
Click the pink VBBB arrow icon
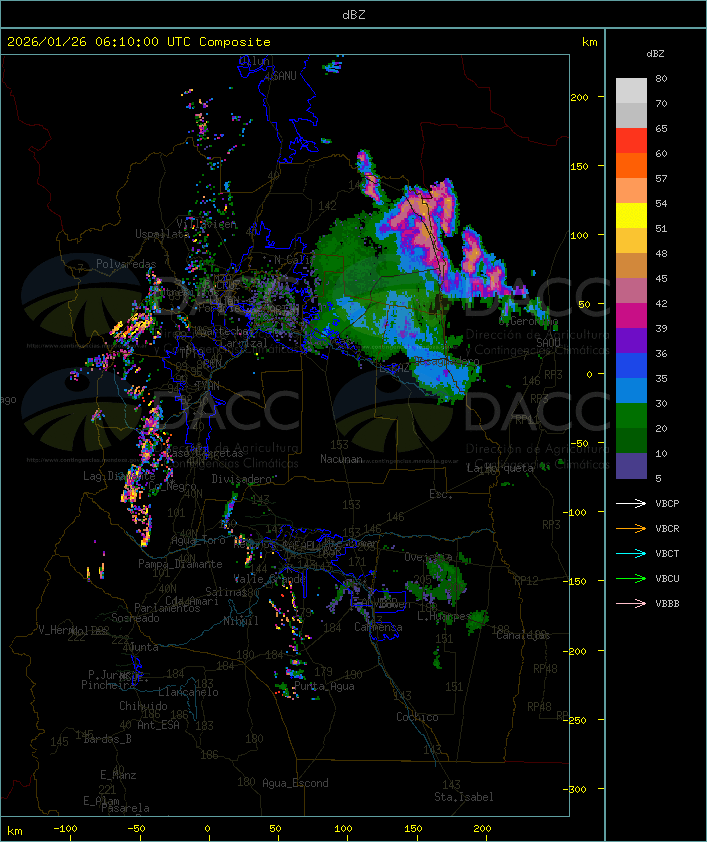click(x=631, y=603)
